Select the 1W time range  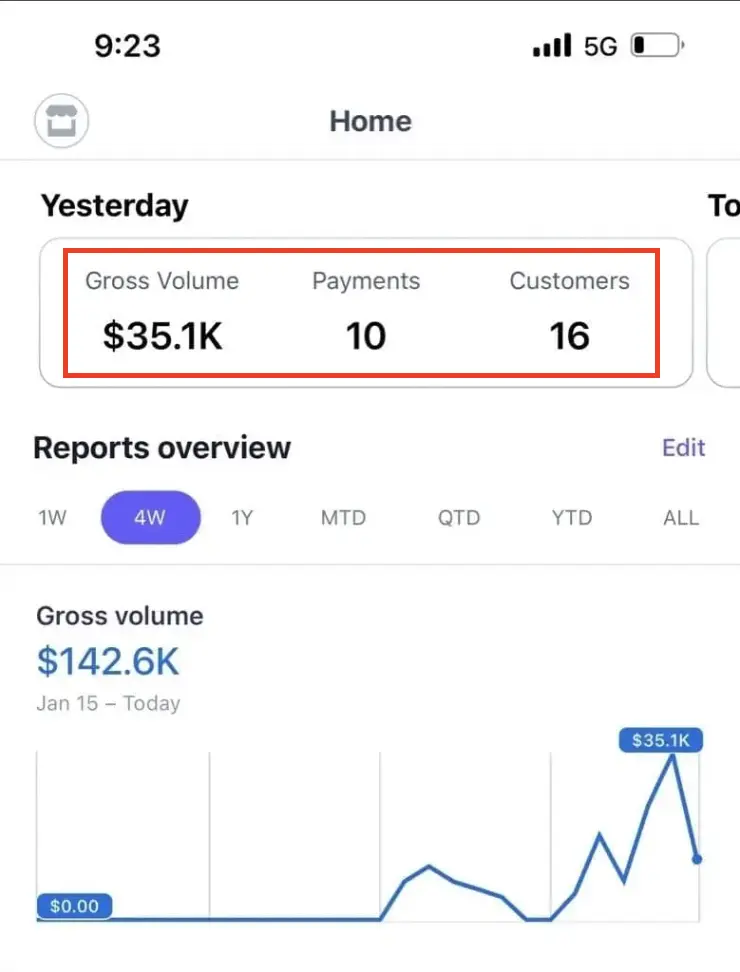53,518
